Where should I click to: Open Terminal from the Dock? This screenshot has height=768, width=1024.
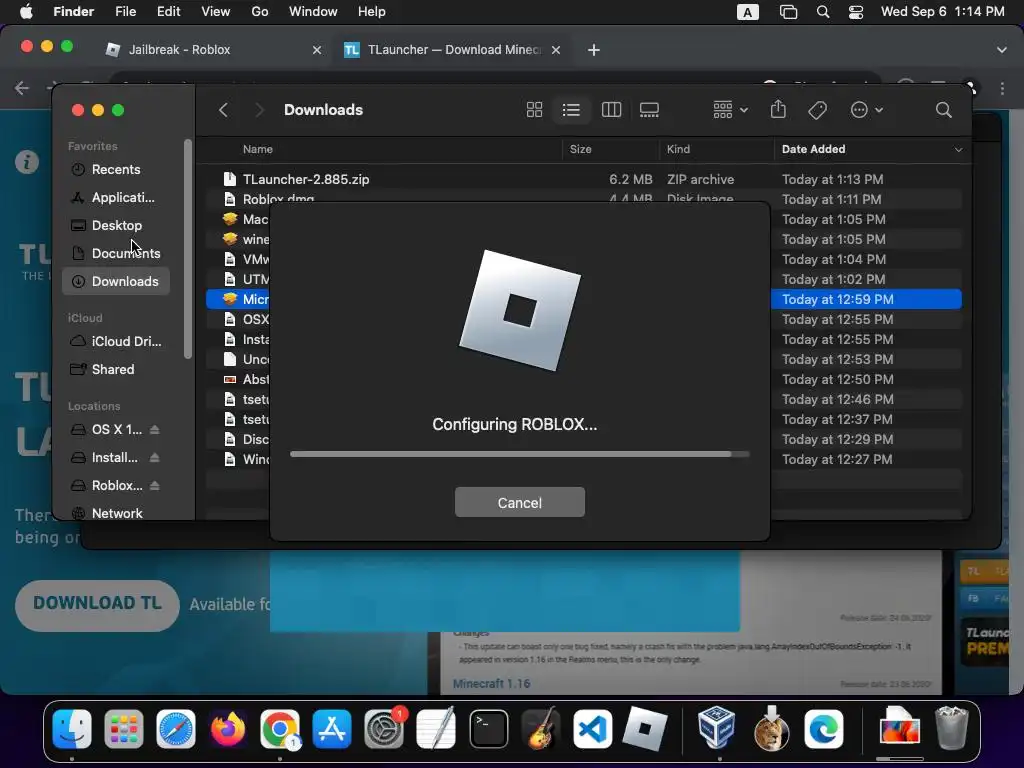pyautogui.click(x=488, y=728)
